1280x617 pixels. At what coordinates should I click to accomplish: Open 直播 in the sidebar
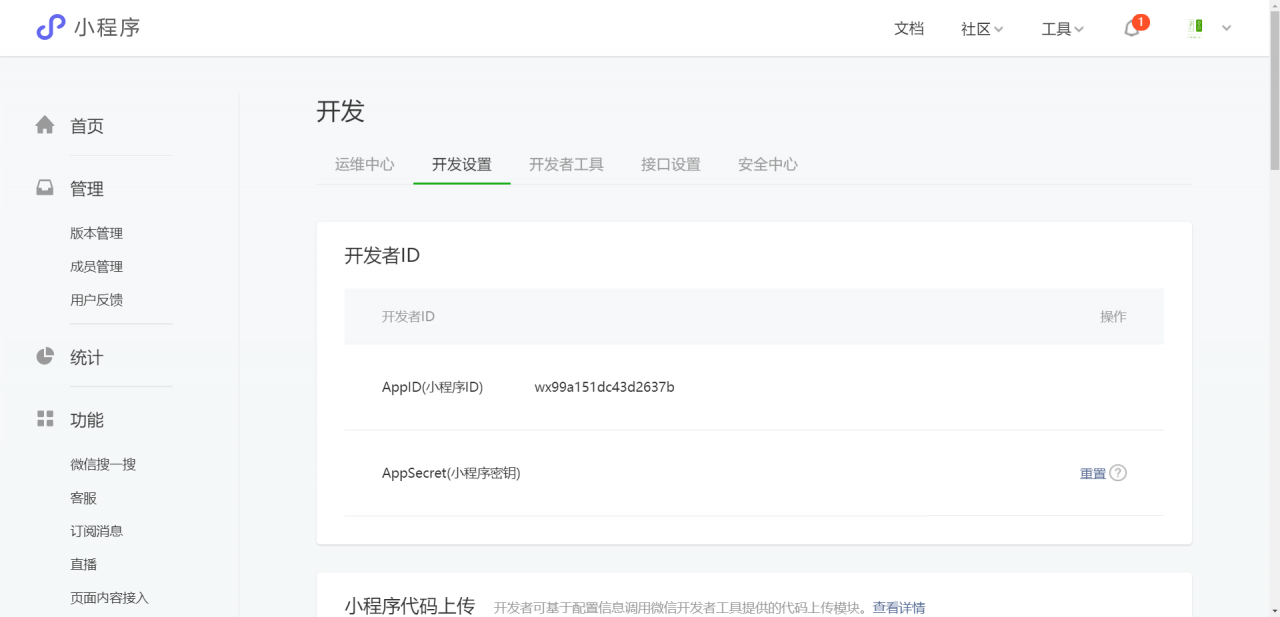tap(83, 564)
